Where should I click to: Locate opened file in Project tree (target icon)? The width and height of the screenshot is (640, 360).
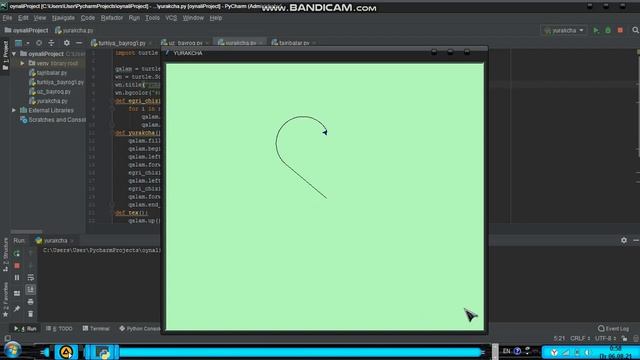point(39,43)
